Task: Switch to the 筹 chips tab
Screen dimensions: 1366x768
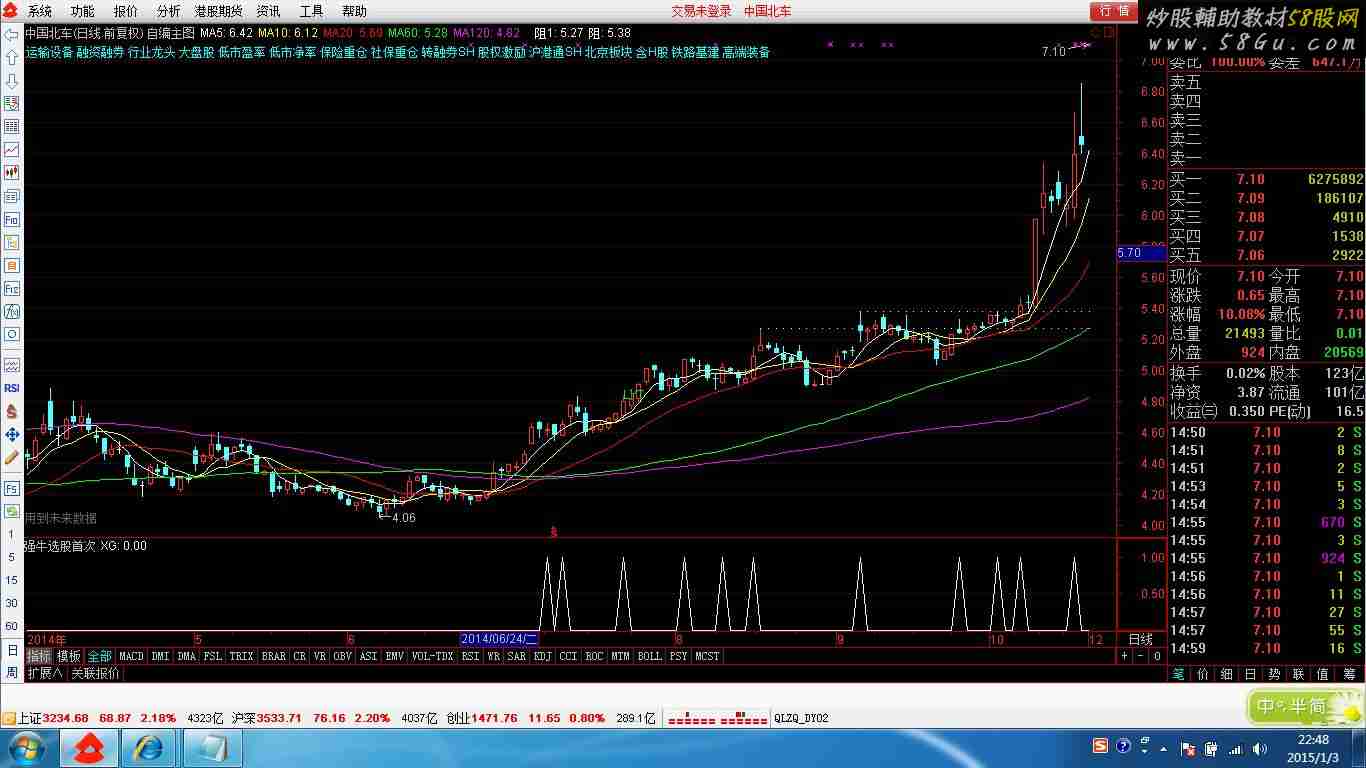Action: point(1347,674)
